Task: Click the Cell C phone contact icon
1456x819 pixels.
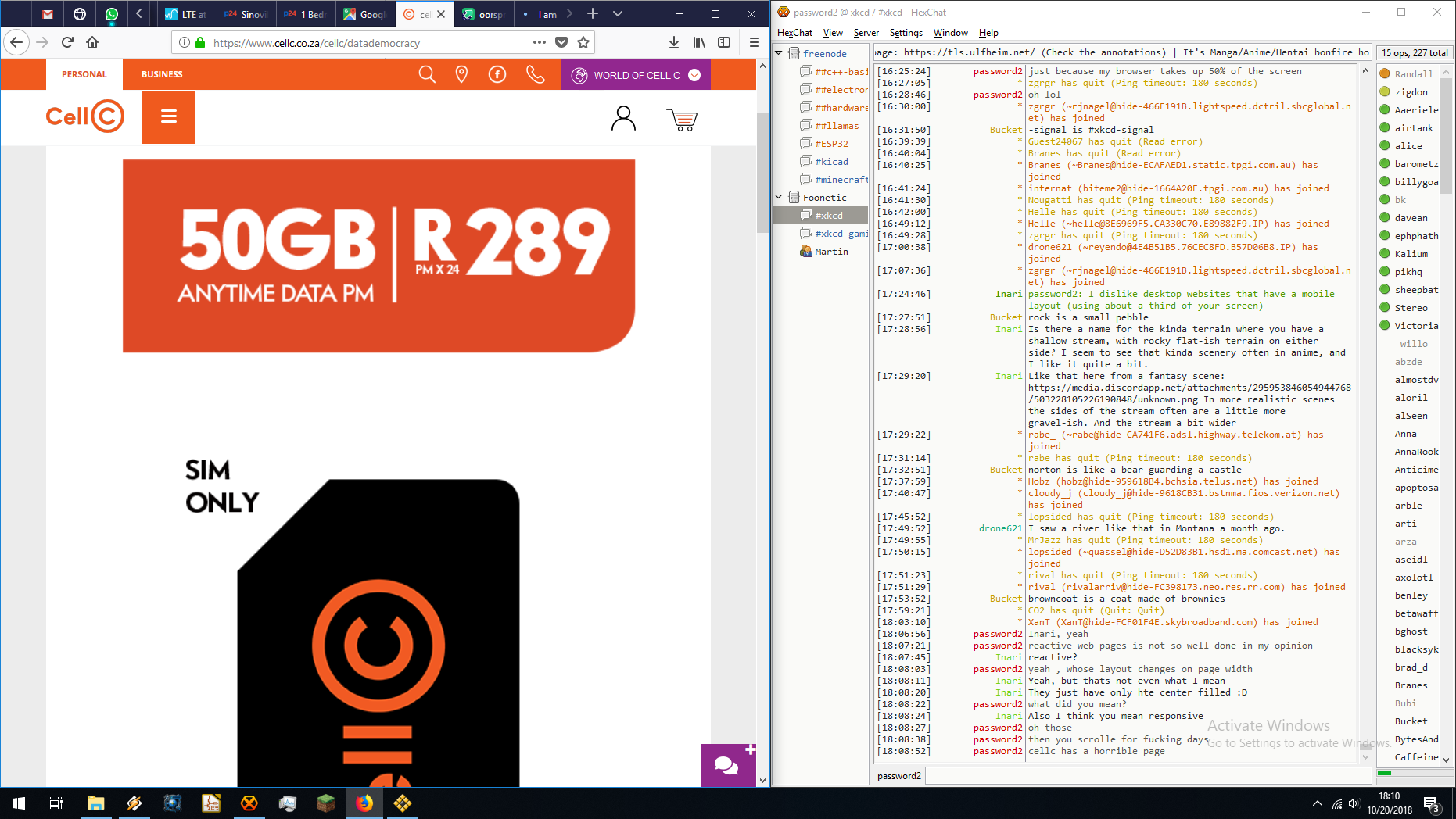Action: click(536, 74)
